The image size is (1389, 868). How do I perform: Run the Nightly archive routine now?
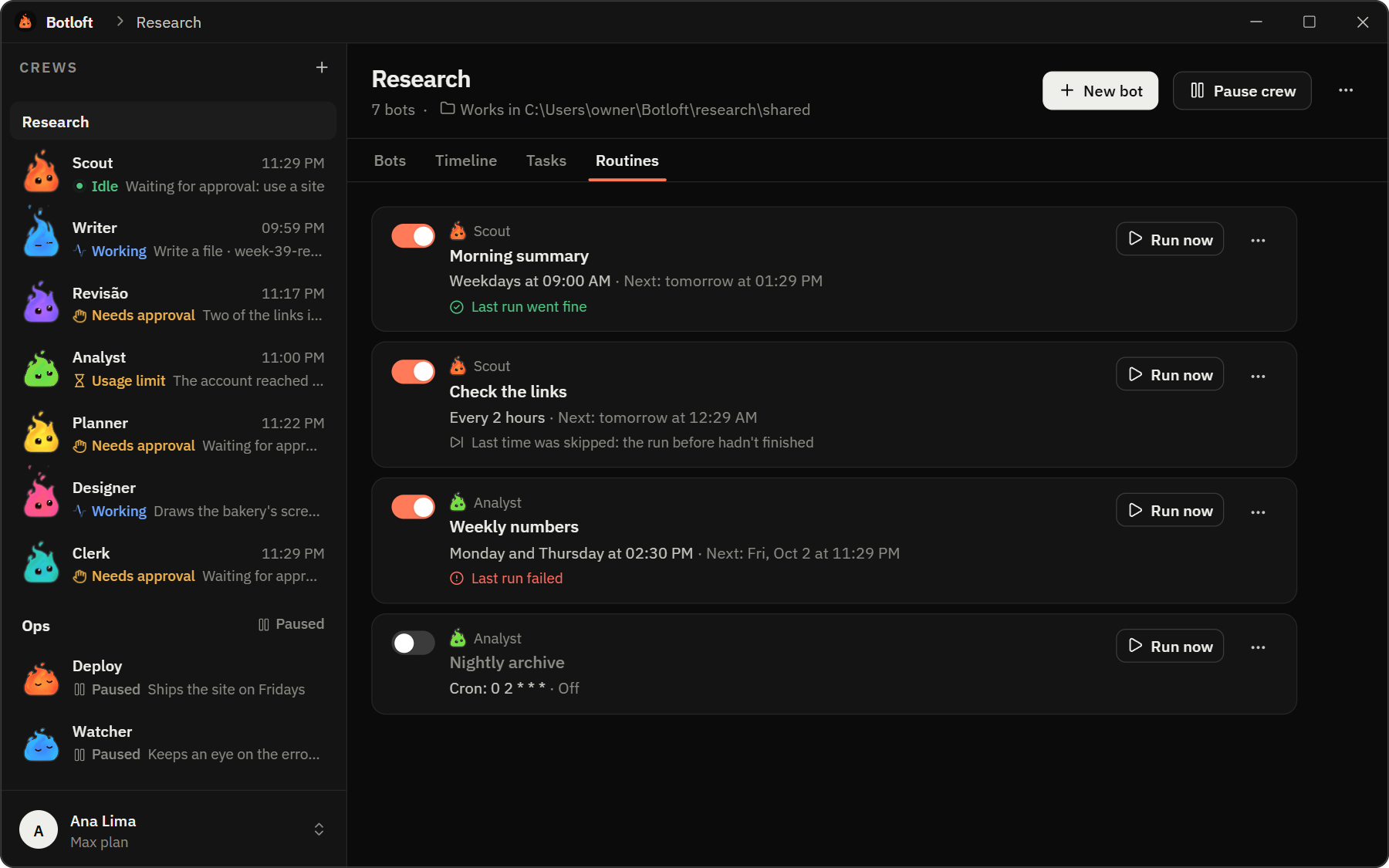pyautogui.click(x=1170, y=646)
